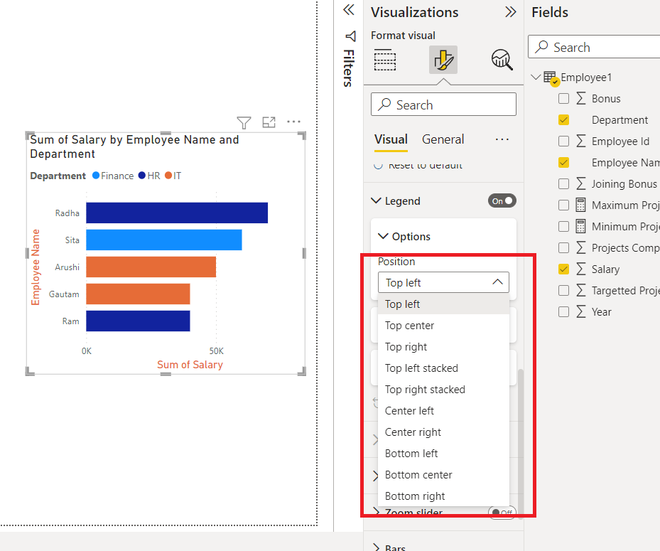This screenshot has width=660, height=551.
Task: Collapse the Legend section chevron
Action: point(376,201)
